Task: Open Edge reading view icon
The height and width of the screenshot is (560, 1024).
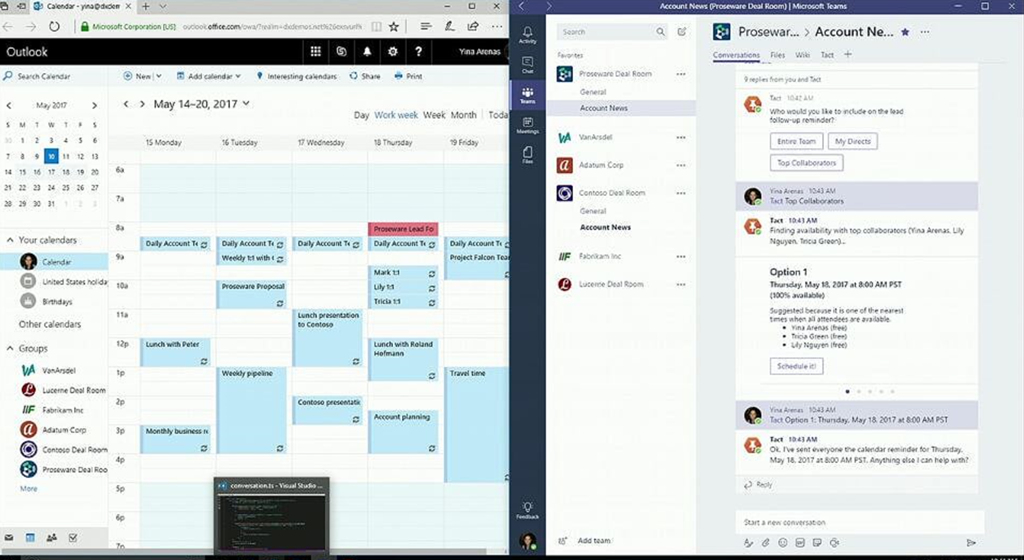Action: pyautogui.click(x=376, y=27)
